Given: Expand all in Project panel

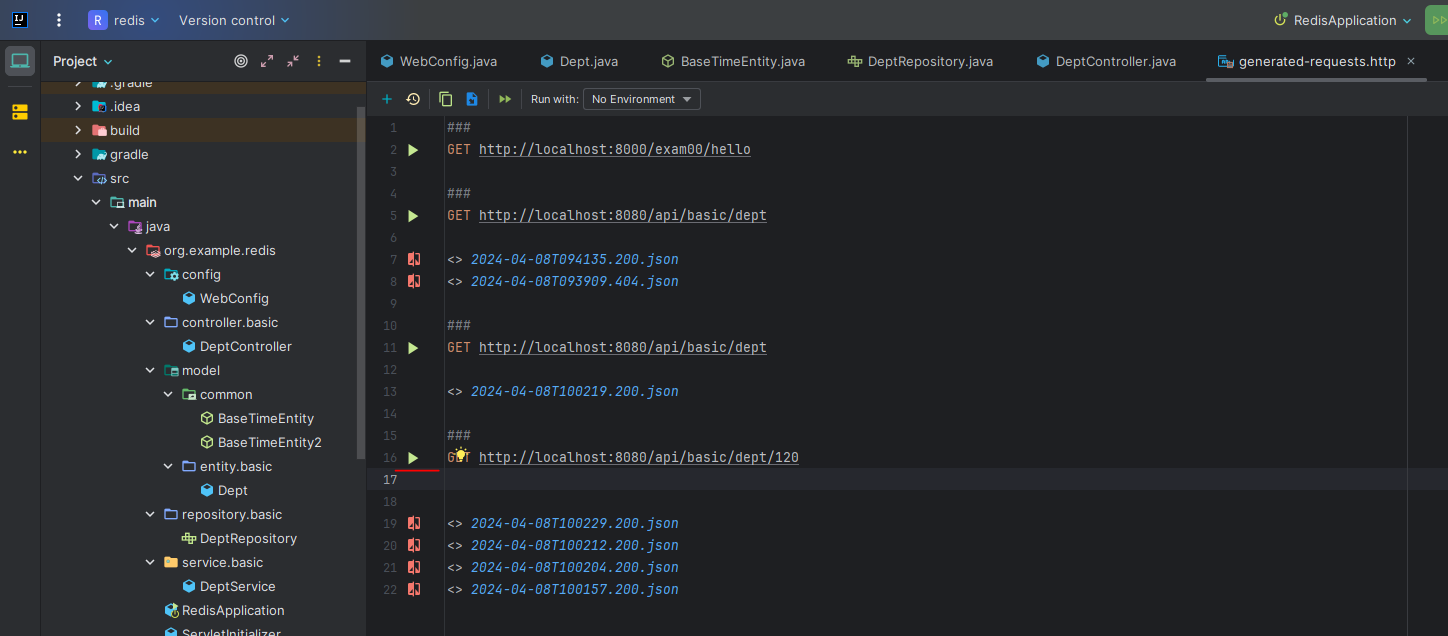Looking at the screenshot, I should pyautogui.click(x=267, y=61).
